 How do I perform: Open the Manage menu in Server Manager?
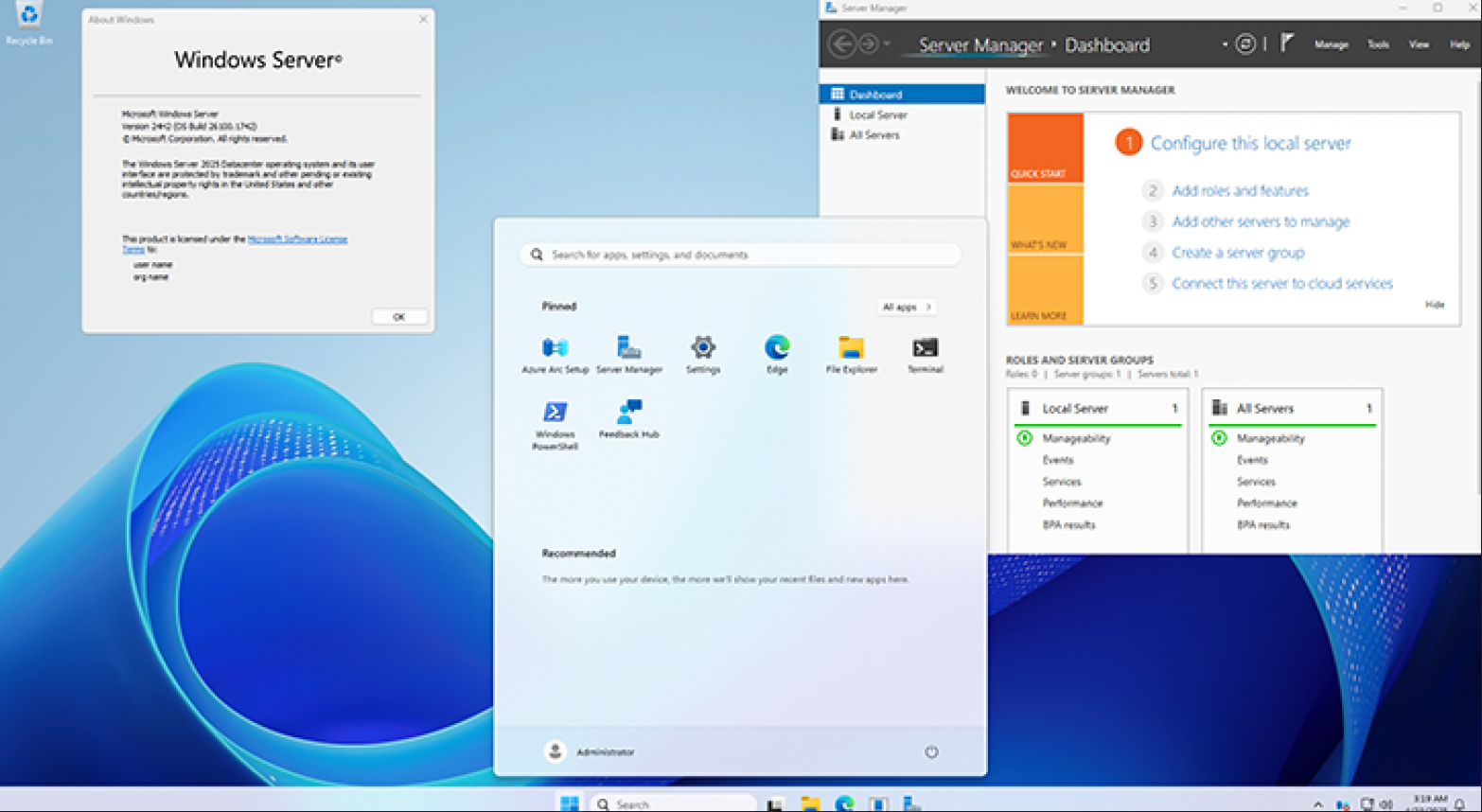(x=1331, y=44)
